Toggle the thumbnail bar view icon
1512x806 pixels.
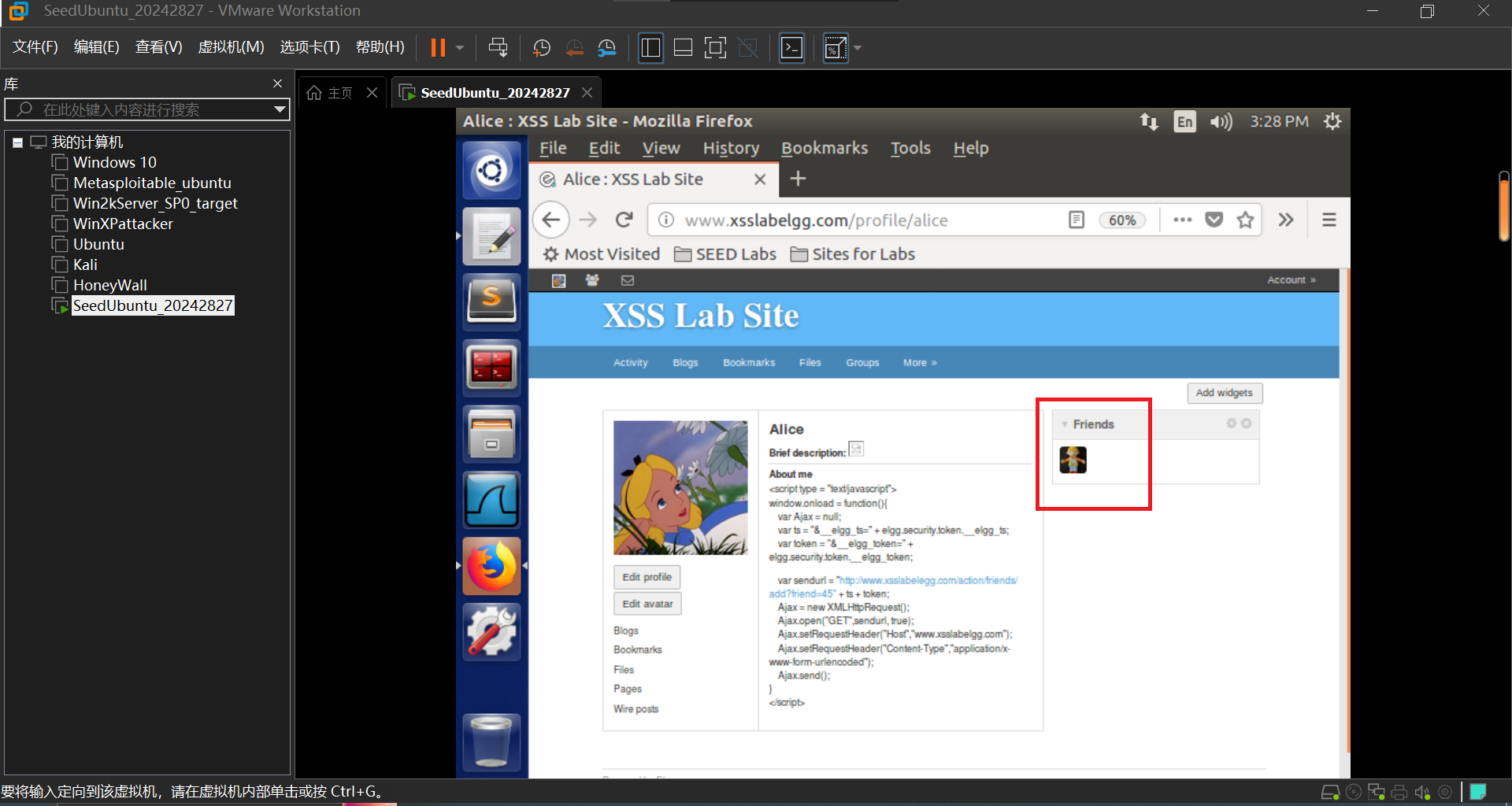pyautogui.click(x=684, y=48)
